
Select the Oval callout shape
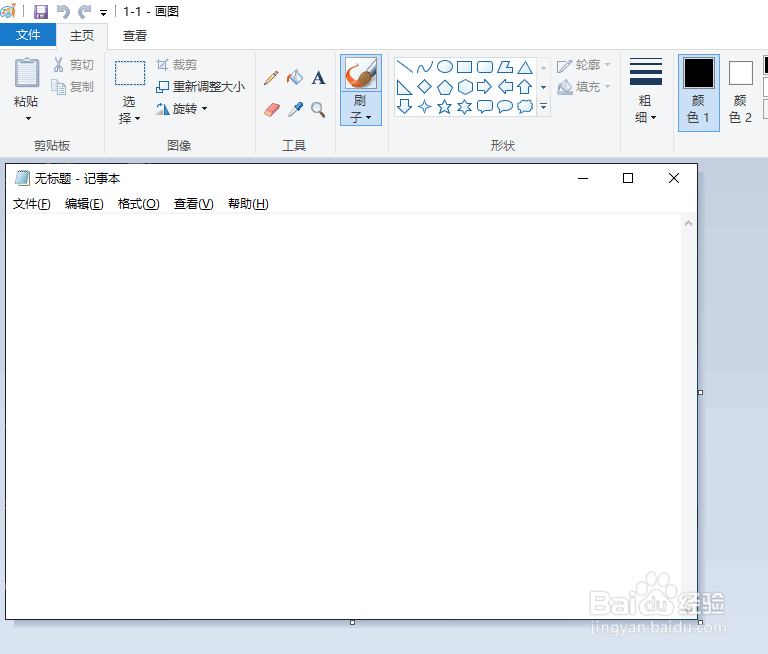[x=505, y=106]
